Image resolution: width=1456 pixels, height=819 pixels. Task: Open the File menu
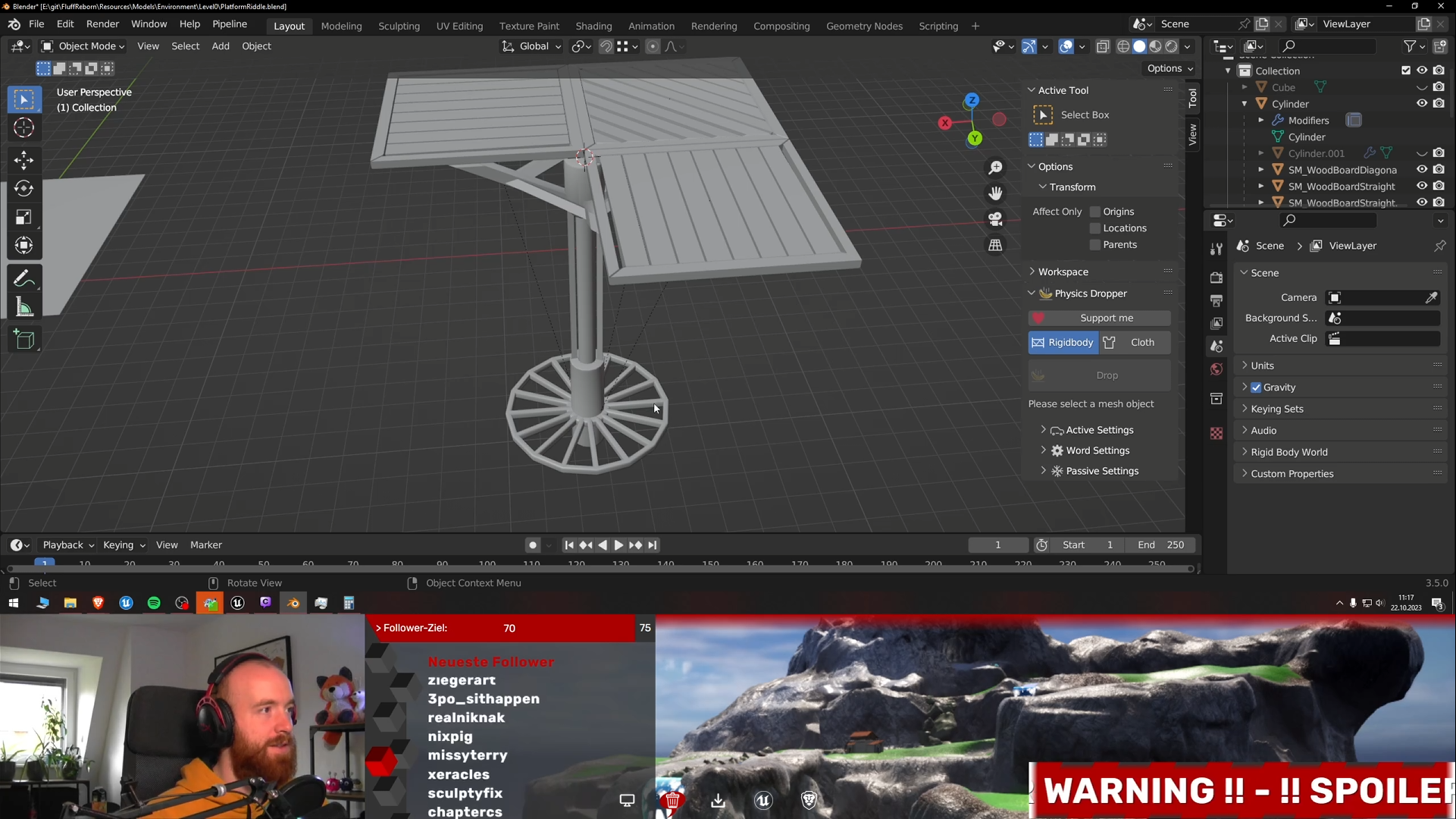point(36,24)
